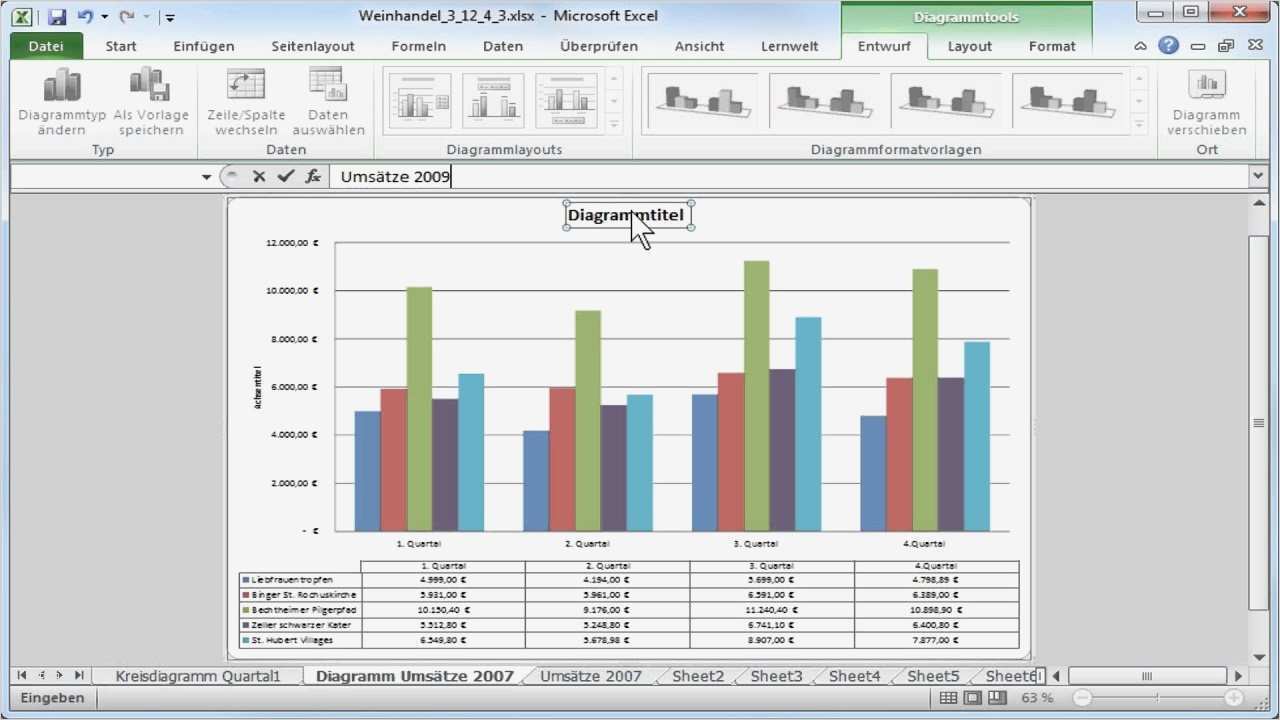
Task: Switch to Page Break Preview view
Action: coord(995,697)
